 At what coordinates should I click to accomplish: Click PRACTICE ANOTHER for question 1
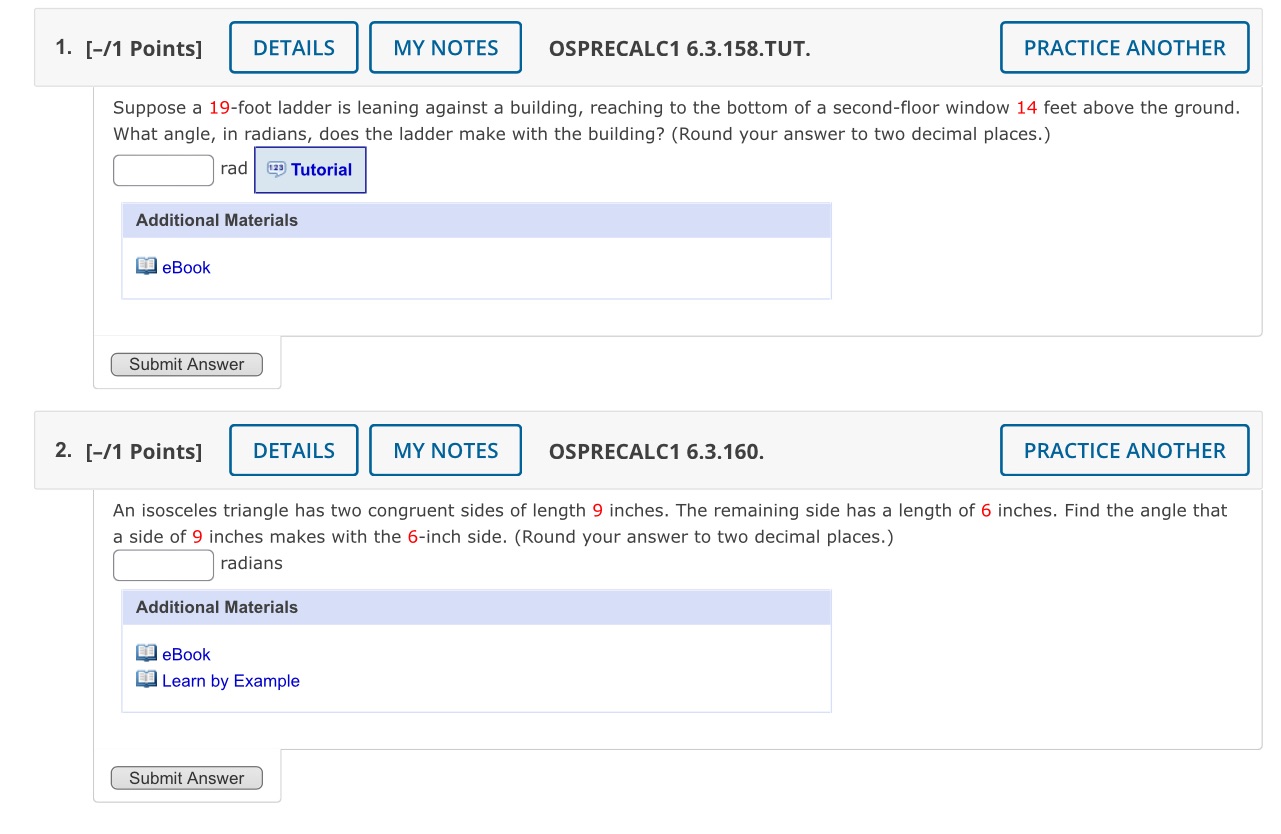coord(1124,48)
